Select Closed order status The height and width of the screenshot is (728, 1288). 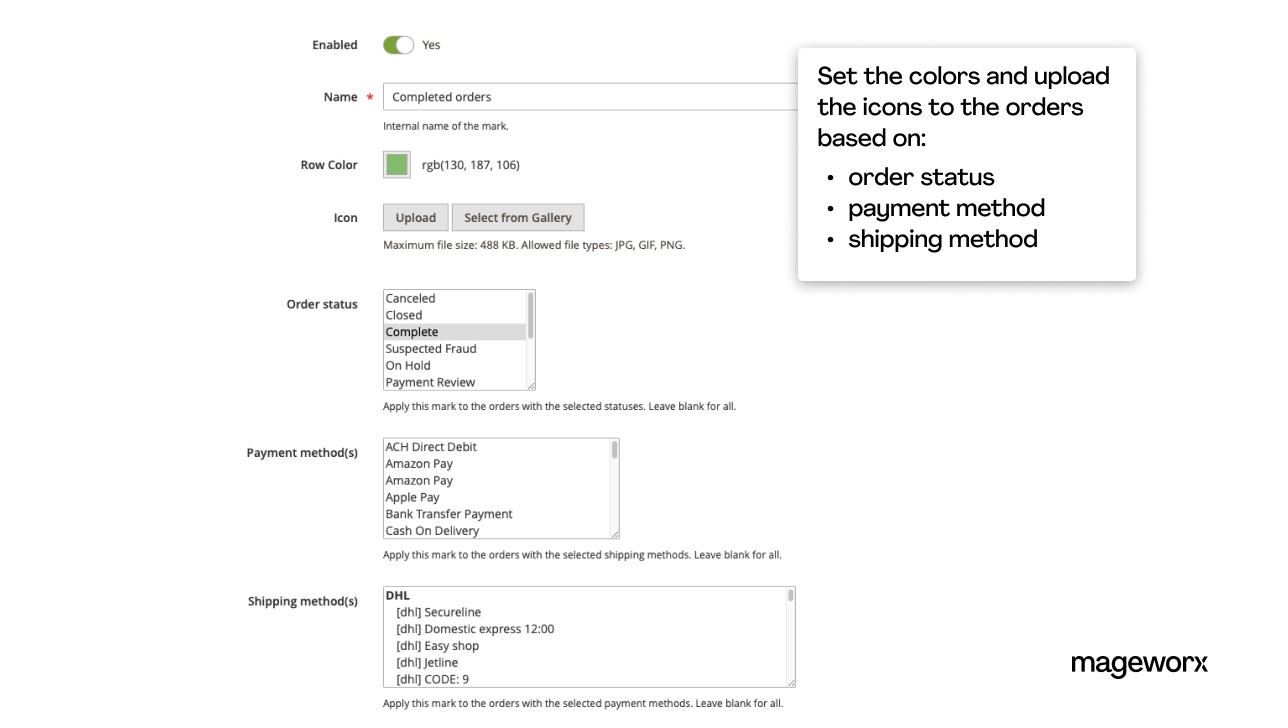(x=440, y=314)
